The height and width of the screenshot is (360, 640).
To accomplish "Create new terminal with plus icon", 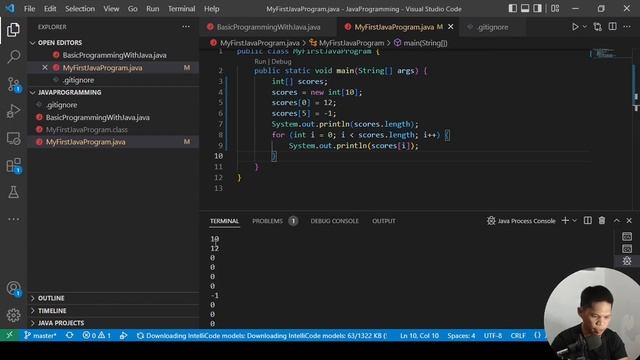I will click(x=565, y=220).
